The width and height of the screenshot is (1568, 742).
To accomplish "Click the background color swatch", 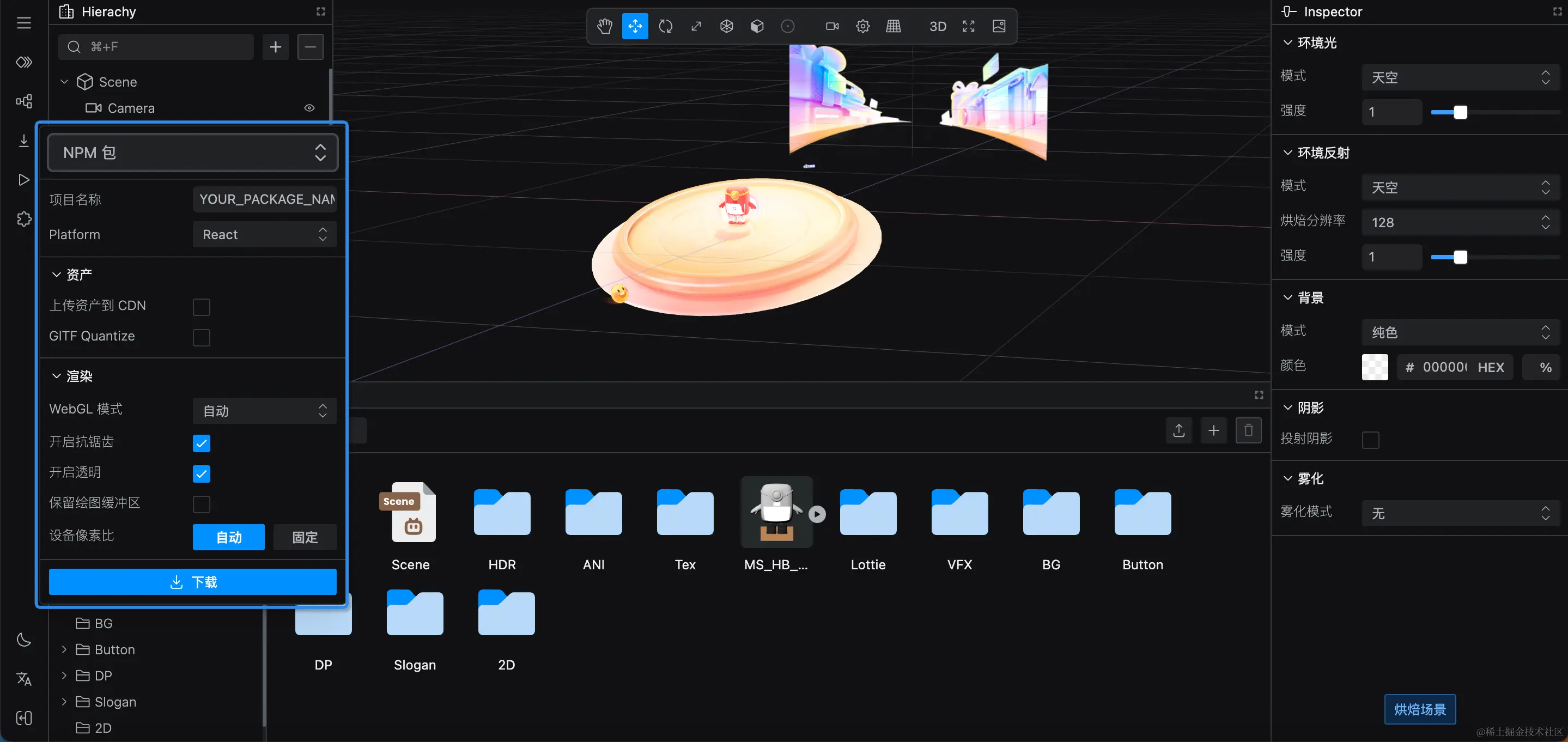I will pyautogui.click(x=1375, y=367).
